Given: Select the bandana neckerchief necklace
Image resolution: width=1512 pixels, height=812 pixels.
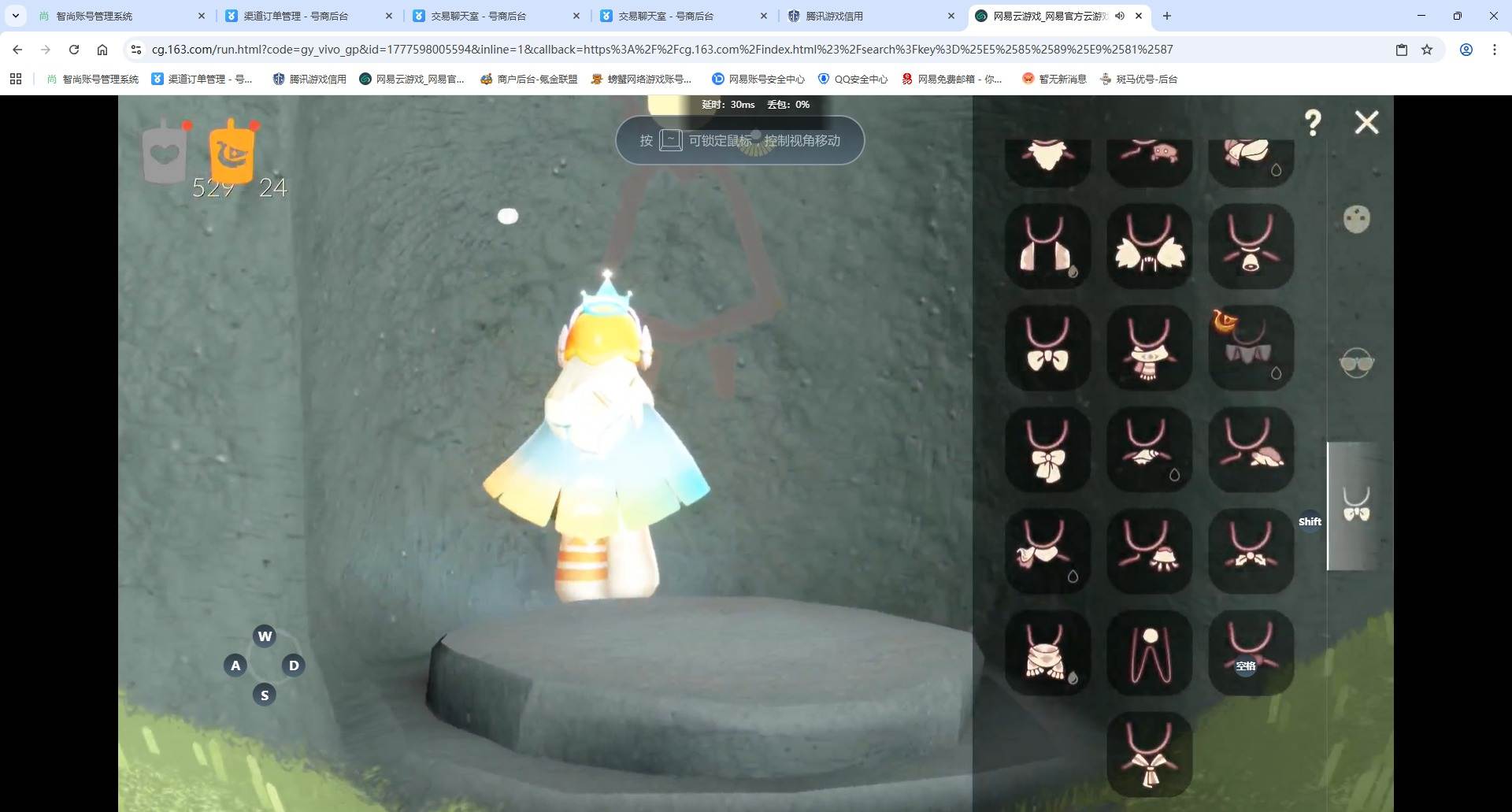Looking at the screenshot, I should point(1047,551).
